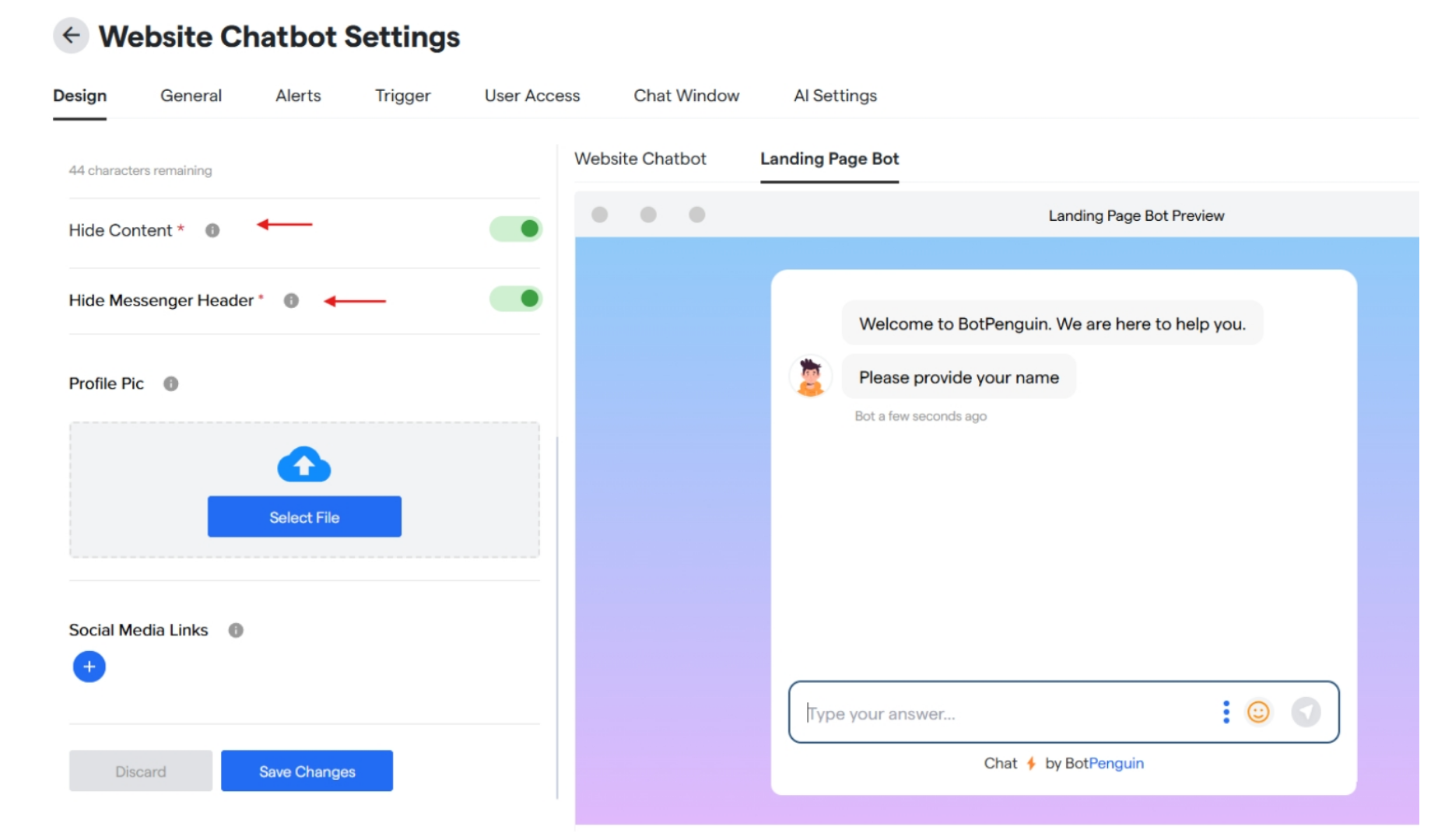
Task: Click the send message icon
Action: (x=1307, y=711)
